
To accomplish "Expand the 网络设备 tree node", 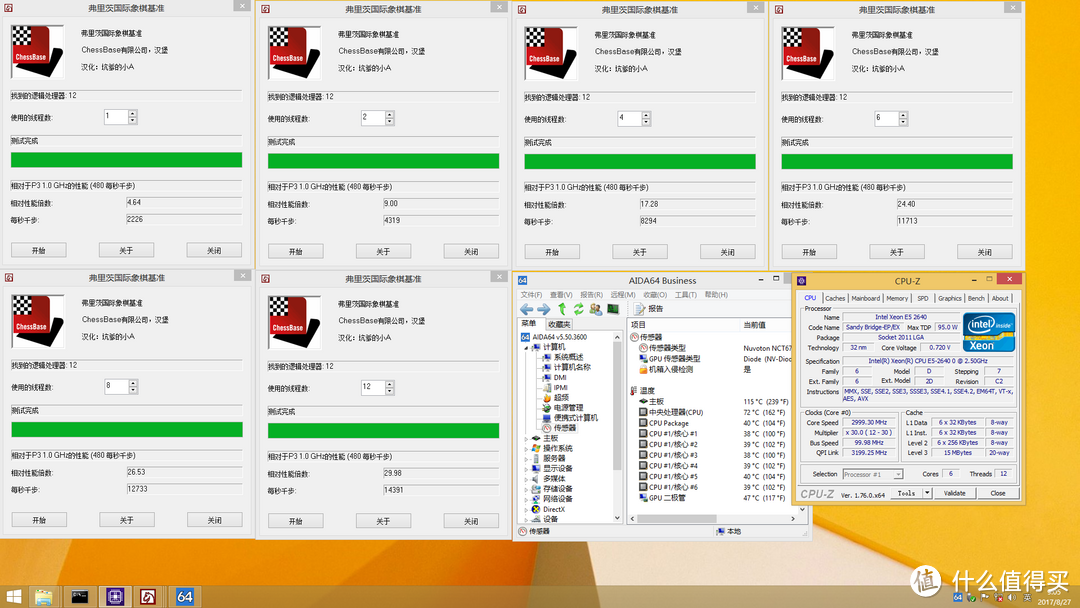I will click(526, 499).
